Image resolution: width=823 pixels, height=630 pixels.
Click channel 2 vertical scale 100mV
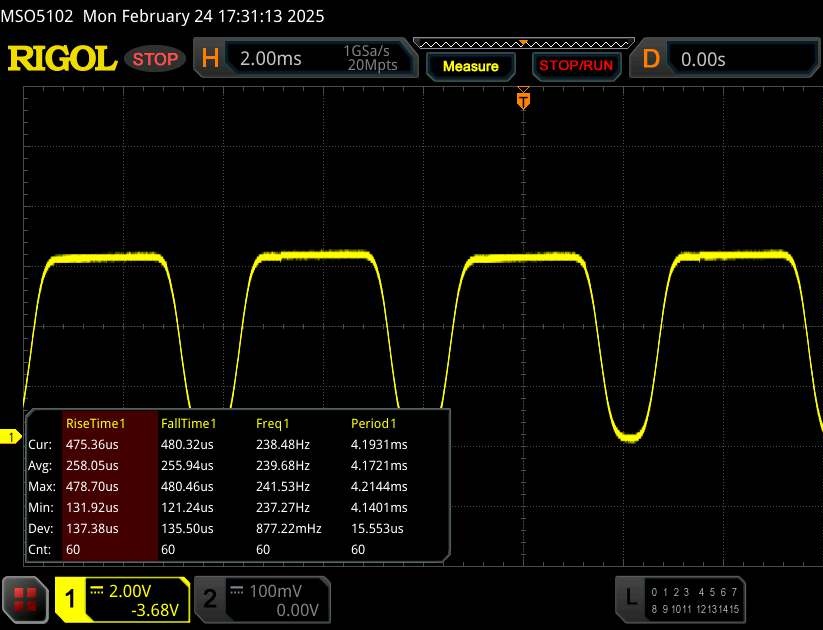click(x=275, y=591)
